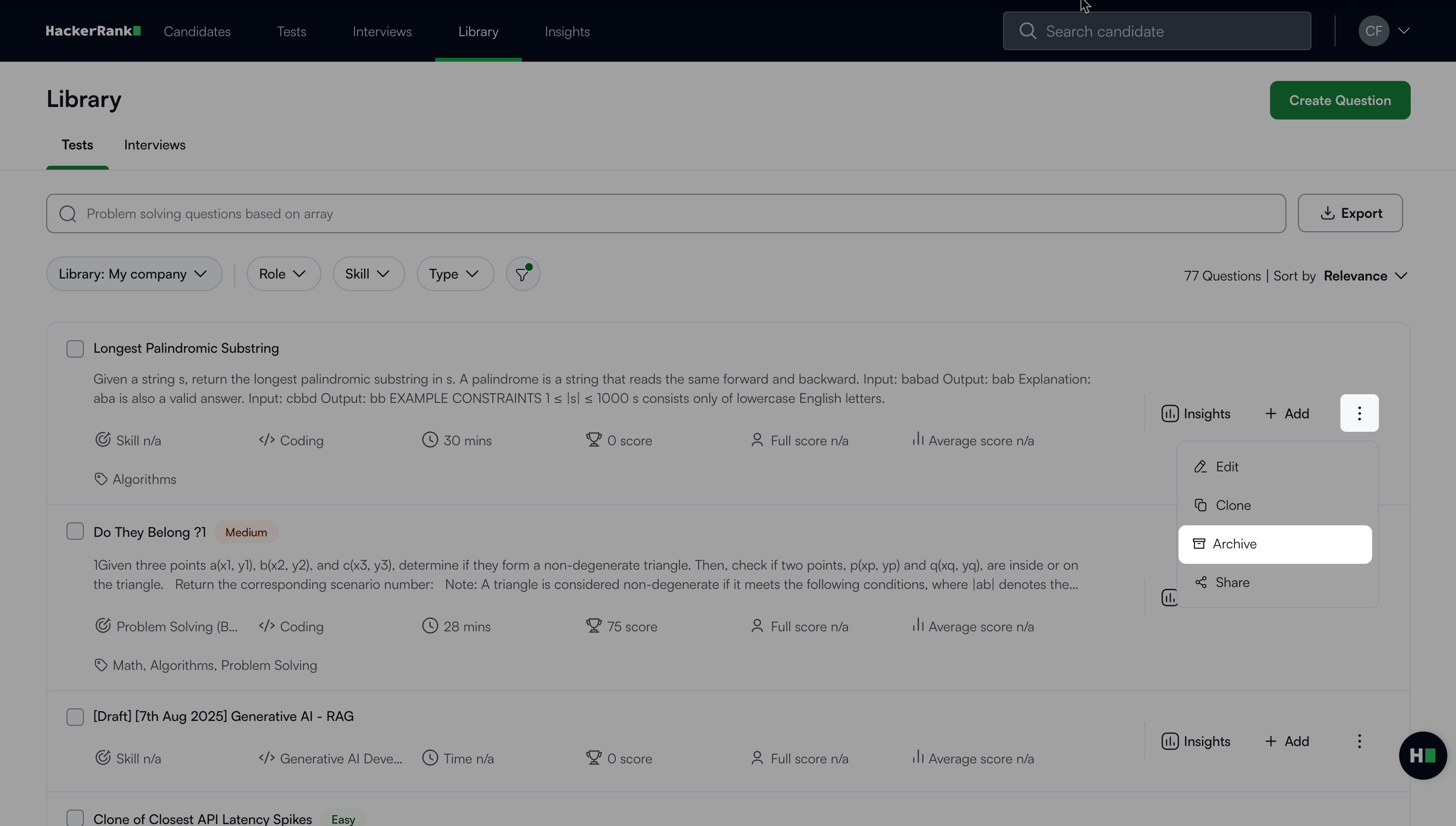Open kebab menu for Generative AI RAG question
Screen dimensions: 1456x826
pos(1359,741)
